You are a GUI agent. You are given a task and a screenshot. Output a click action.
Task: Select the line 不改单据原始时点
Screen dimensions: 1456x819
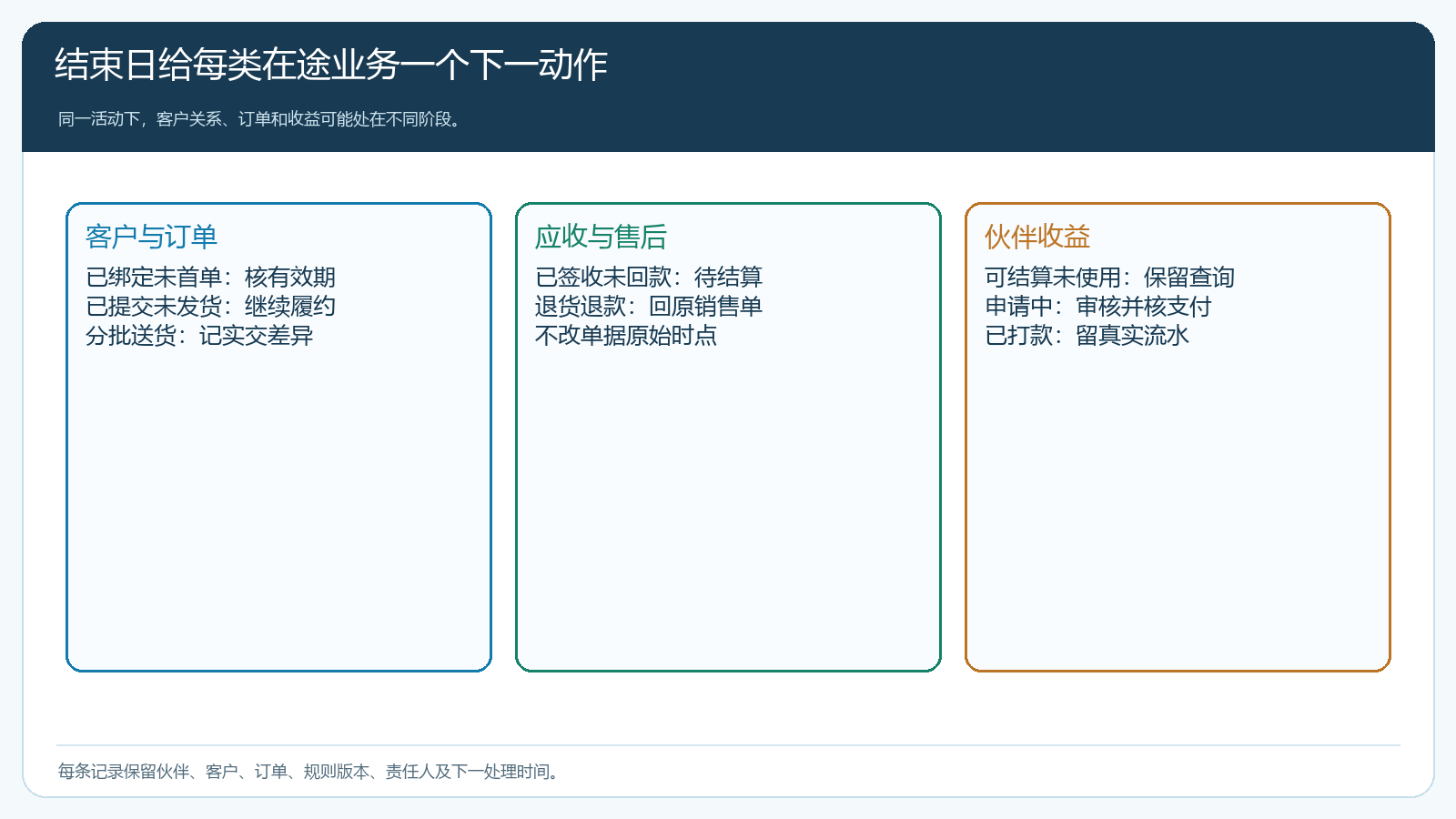(626, 336)
